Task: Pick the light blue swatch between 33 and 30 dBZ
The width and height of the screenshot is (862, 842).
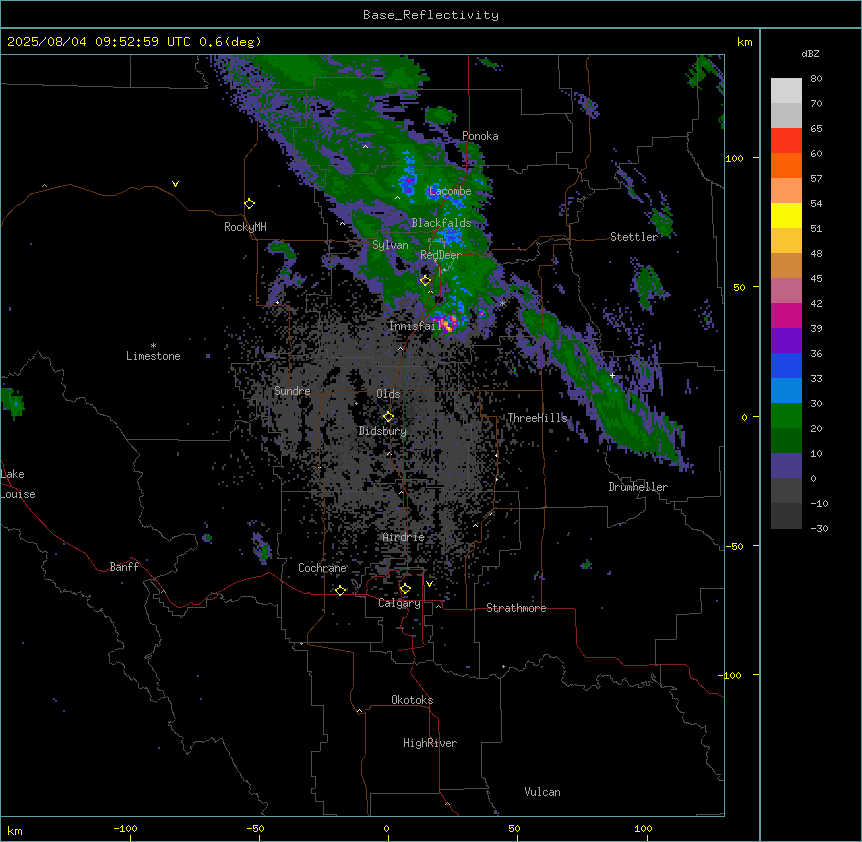Action: coord(786,391)
